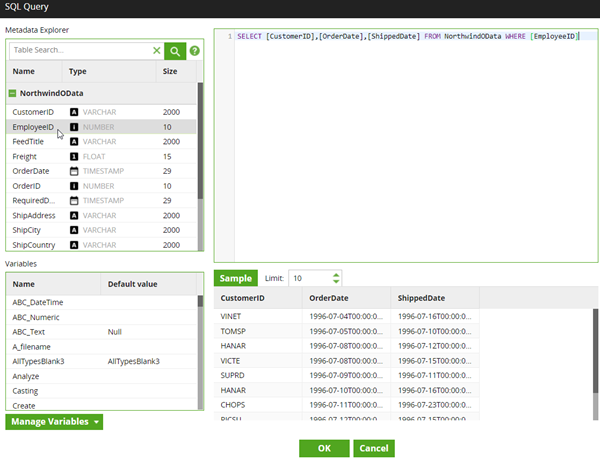
Task: Click the VINET result cell
Action: [258, 316]
